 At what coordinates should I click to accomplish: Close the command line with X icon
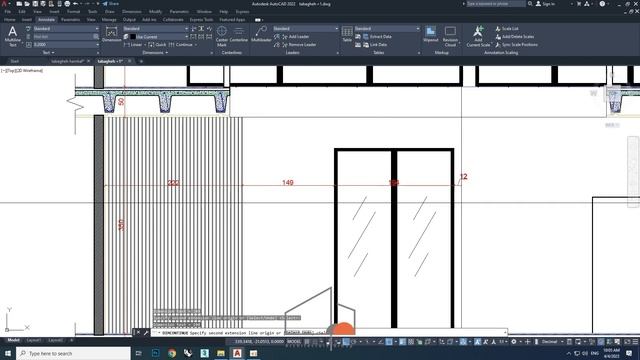[138, 333]
